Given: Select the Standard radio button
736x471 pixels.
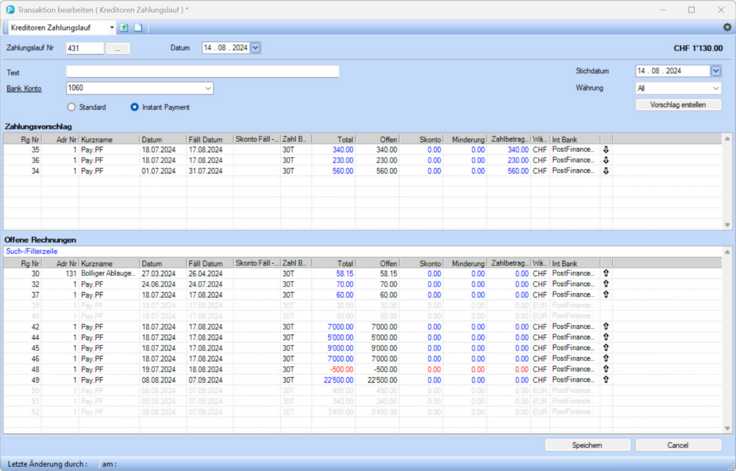Looking at the screenshot, I should (x=71, y=107).
